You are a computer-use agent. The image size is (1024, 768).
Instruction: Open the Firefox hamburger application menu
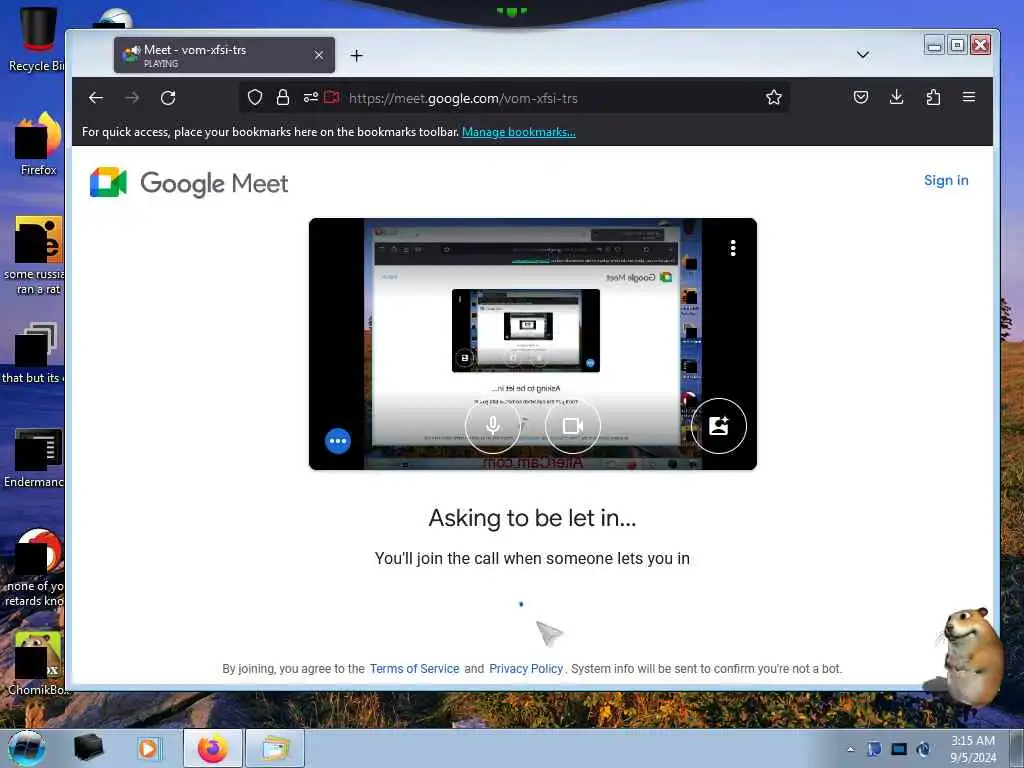(969, 97)
